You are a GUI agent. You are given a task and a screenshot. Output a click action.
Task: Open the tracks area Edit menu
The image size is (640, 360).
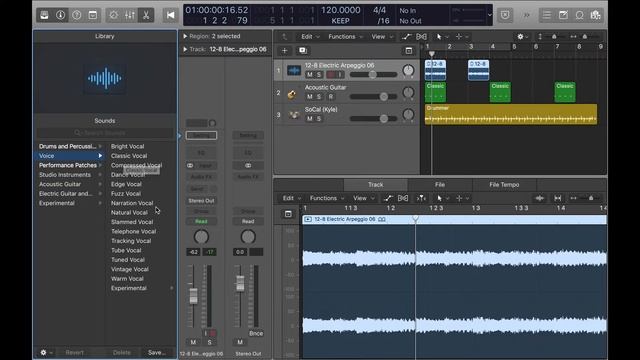click(x=309, y=37)
